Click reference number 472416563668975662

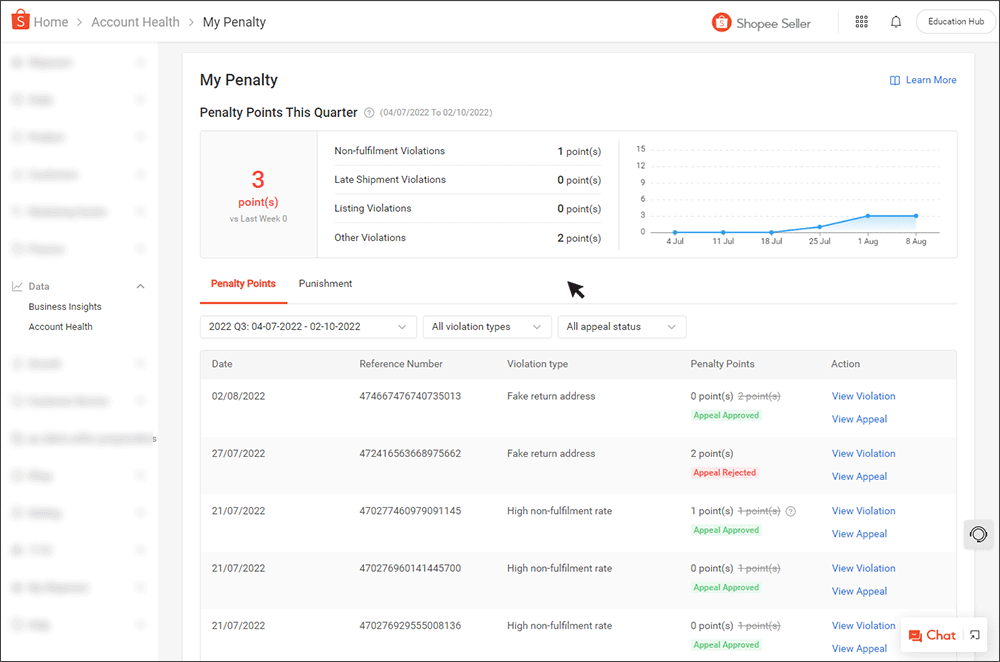(410, 453)
